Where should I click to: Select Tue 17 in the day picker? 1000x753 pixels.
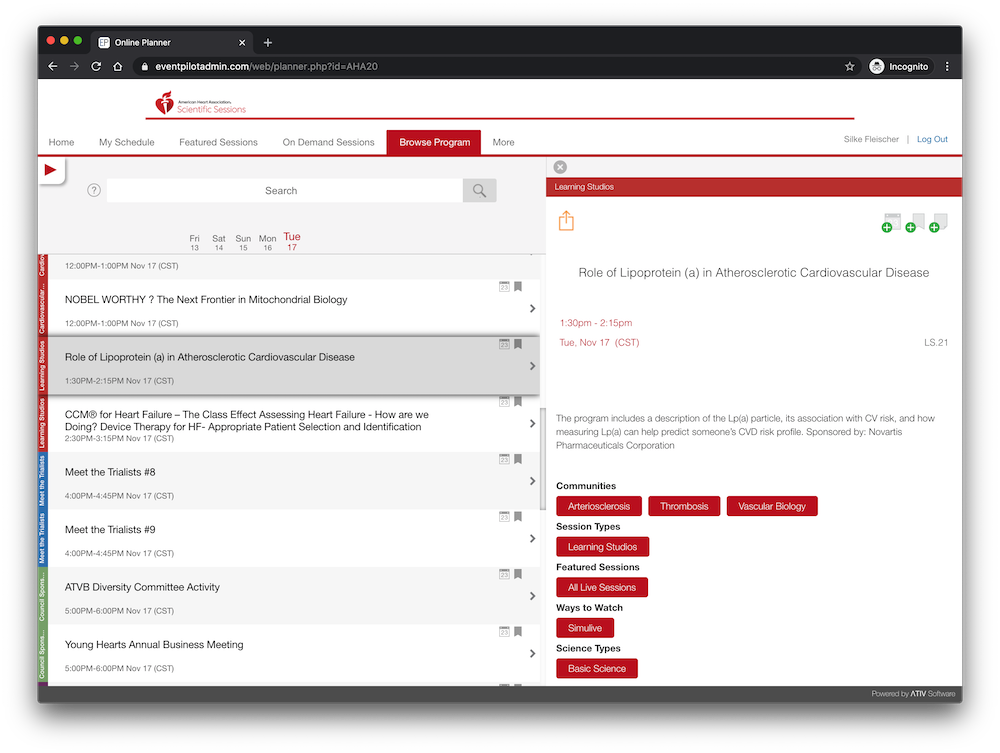click(292, 242)
